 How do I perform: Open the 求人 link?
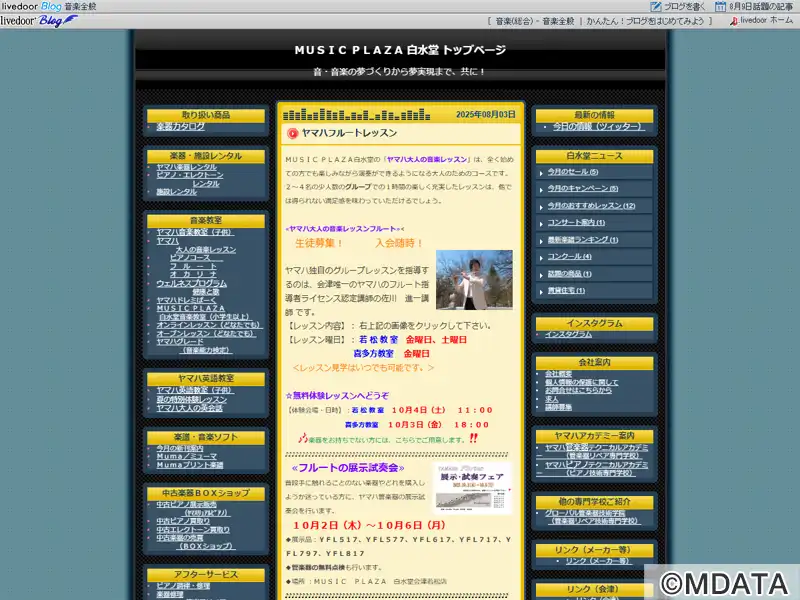(x=552, y=399)
